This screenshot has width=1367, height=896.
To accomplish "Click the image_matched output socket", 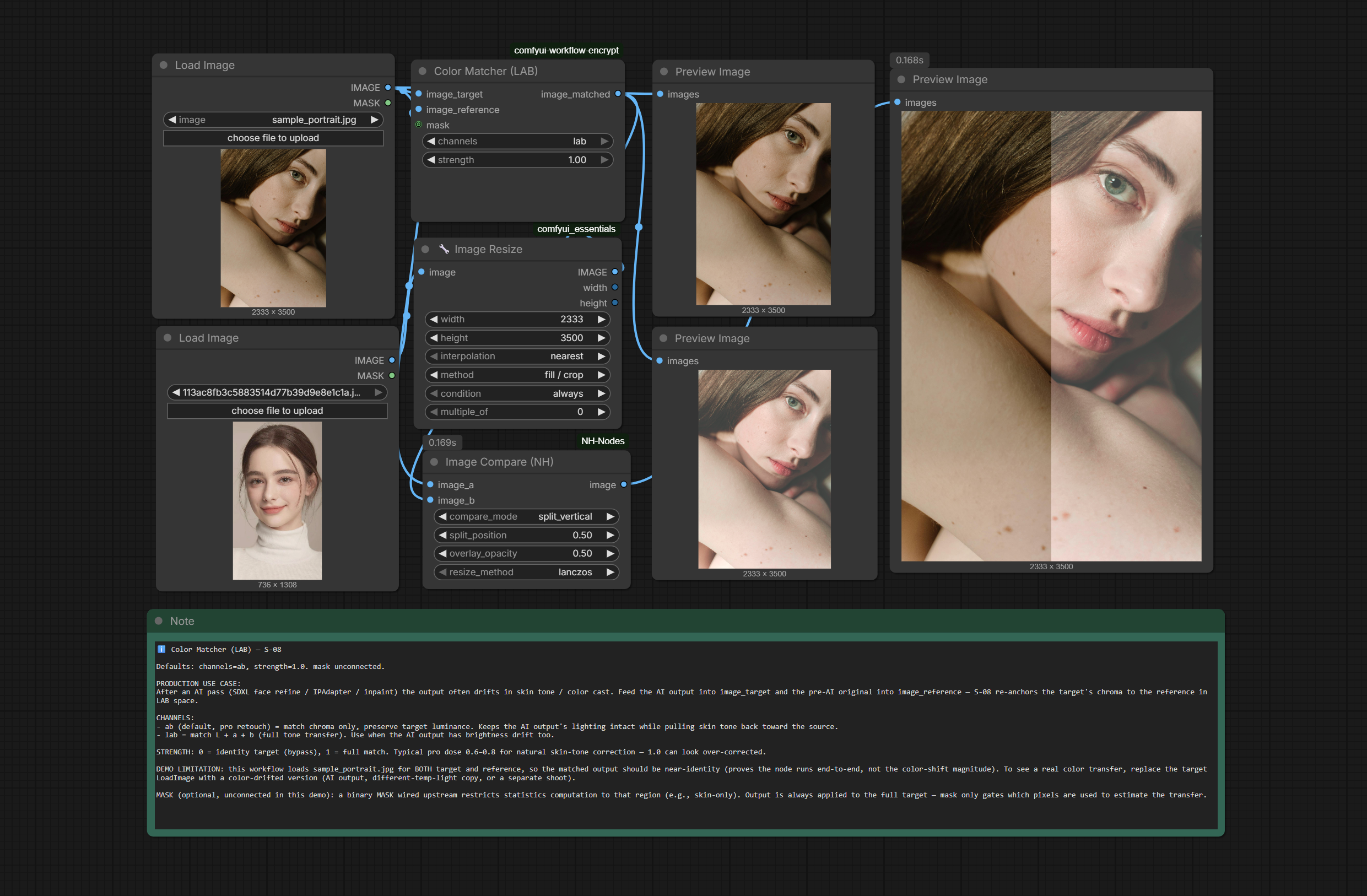I will (618, 94).
